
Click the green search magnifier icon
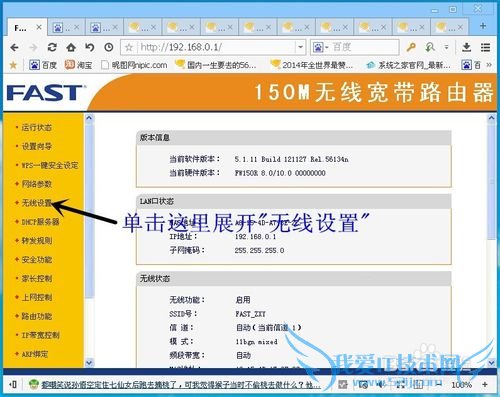coord(430,47)
